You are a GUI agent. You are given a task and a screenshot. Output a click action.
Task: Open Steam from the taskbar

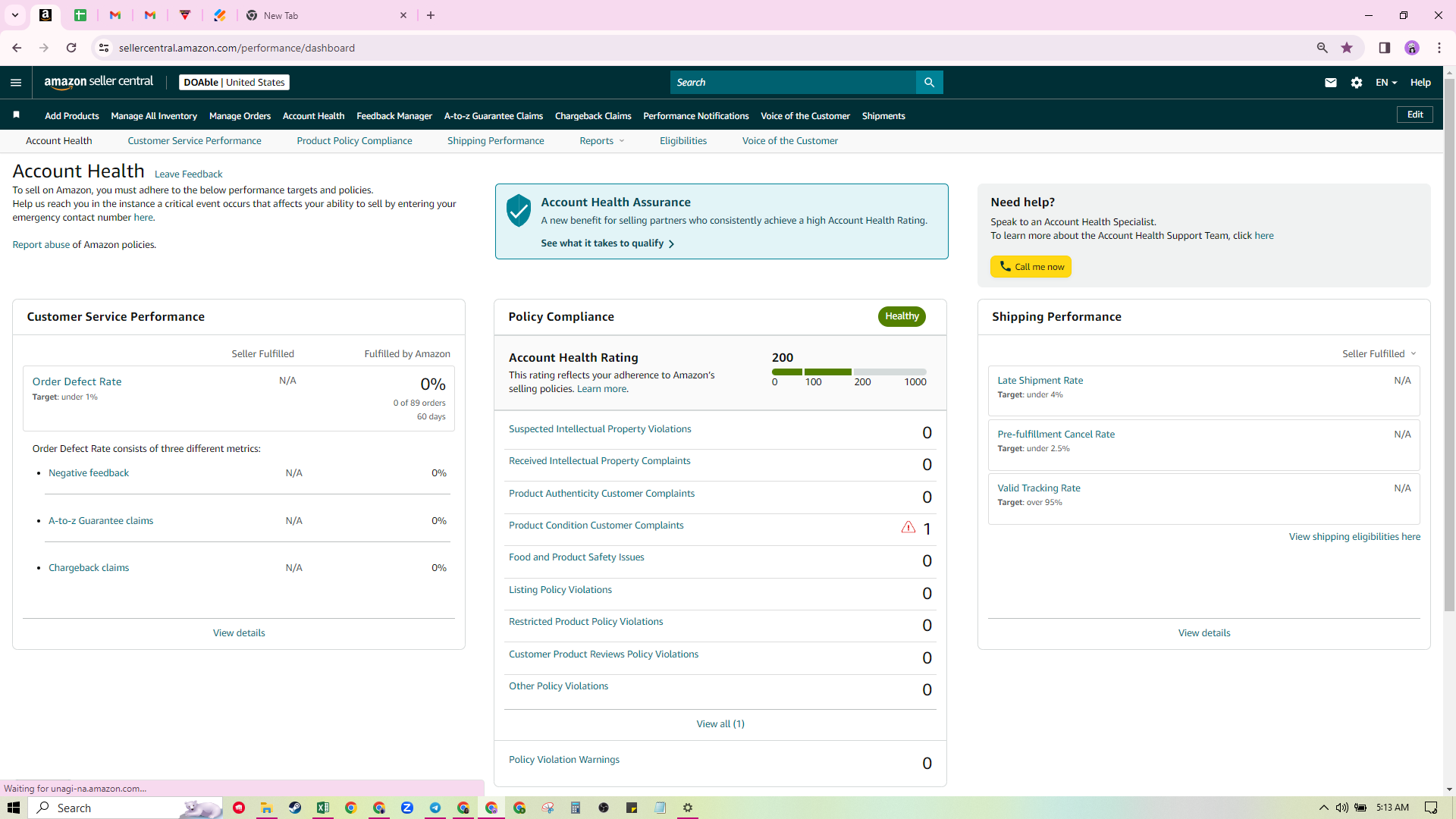(295, 808)
